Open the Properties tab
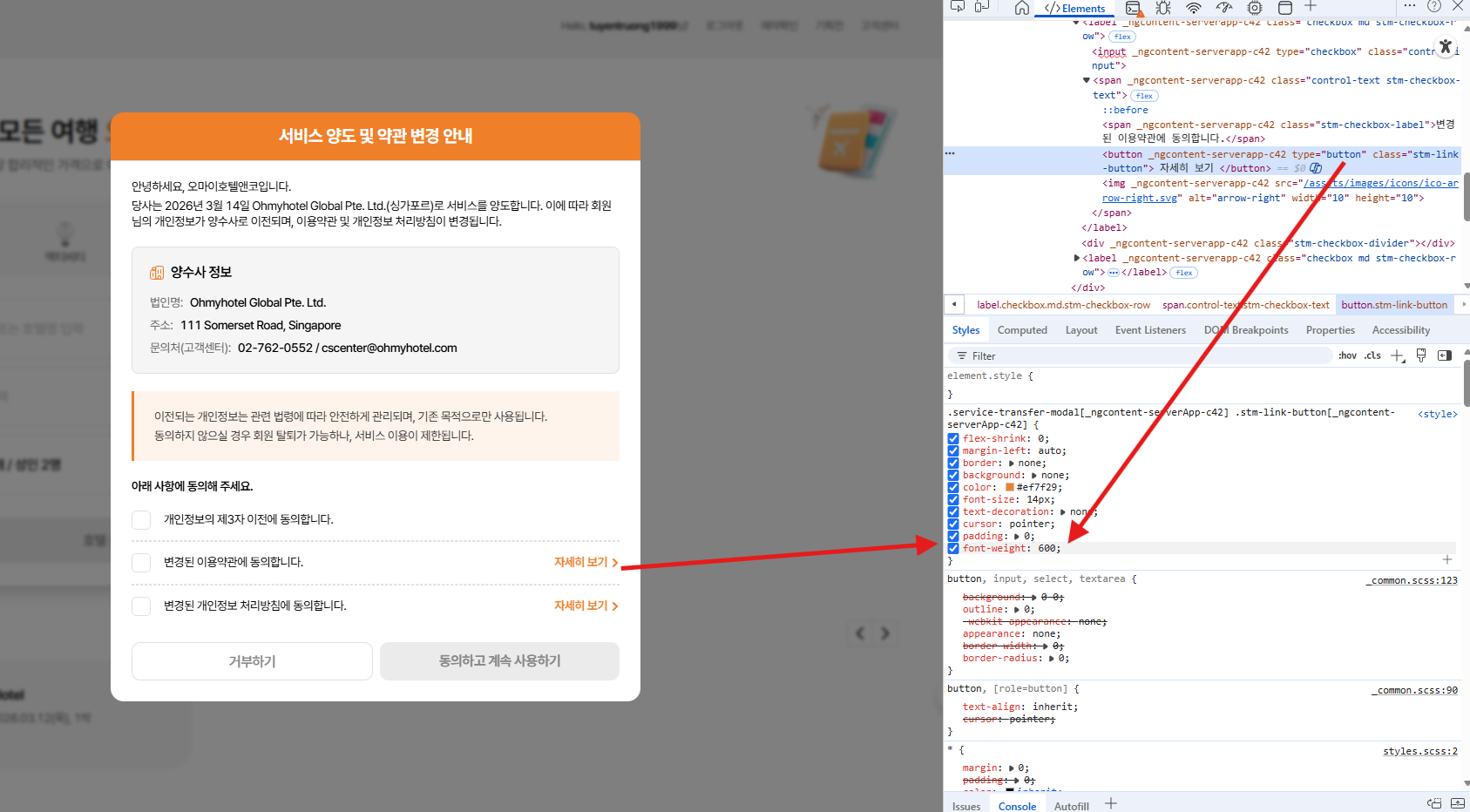Viewport: 1470px width, 812px height. pos(1330,330)
